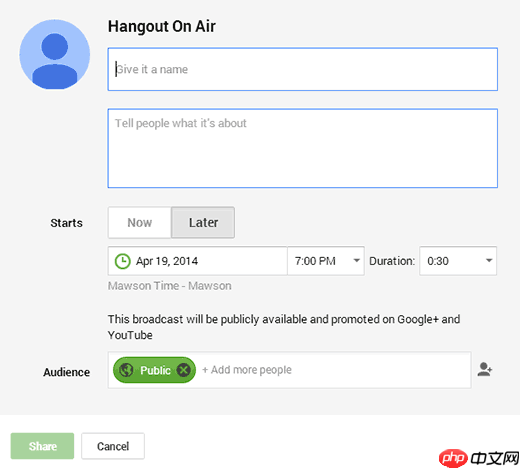Click the globe icon in the Public chip

[x=126, y=370]
